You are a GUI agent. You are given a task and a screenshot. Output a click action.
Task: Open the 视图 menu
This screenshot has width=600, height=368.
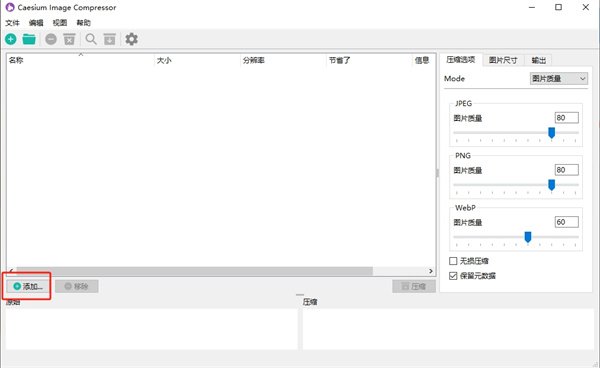pos(60,23)
